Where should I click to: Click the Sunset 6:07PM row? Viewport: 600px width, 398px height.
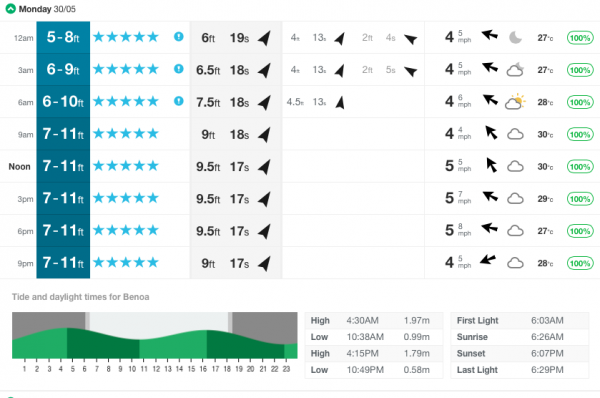pos(520,353)
